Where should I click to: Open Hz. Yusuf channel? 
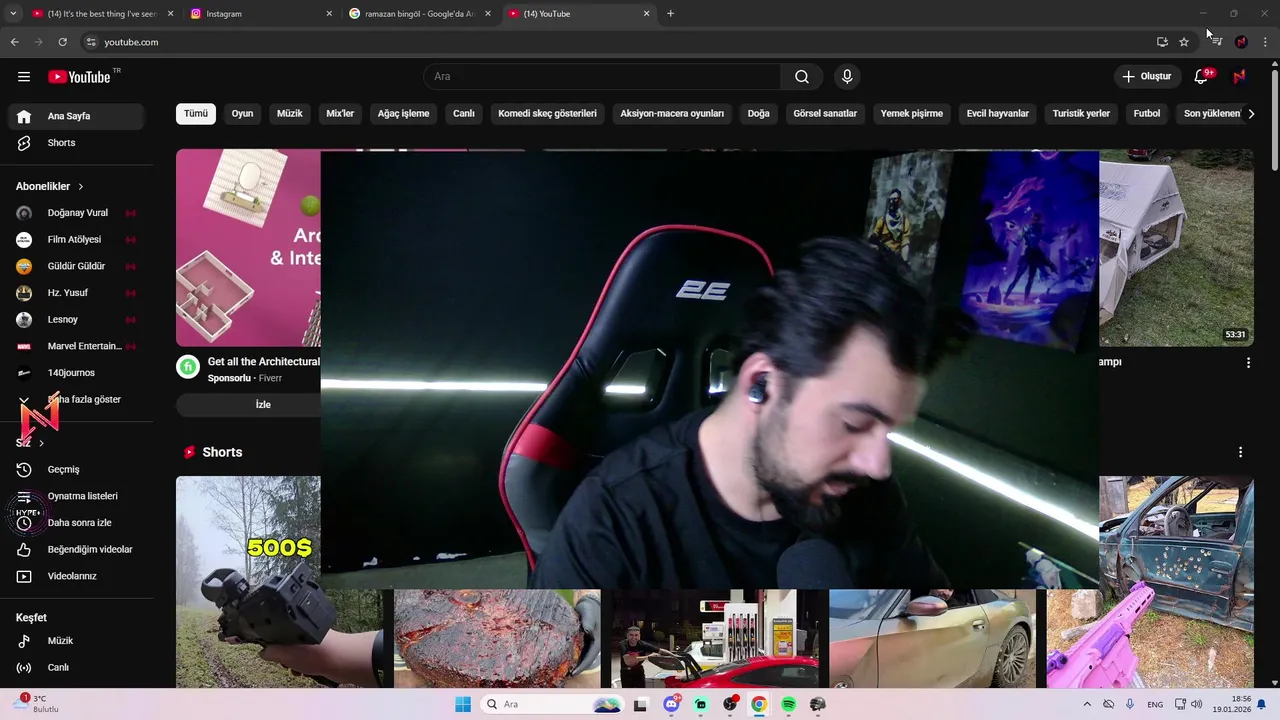coord(78,293)
